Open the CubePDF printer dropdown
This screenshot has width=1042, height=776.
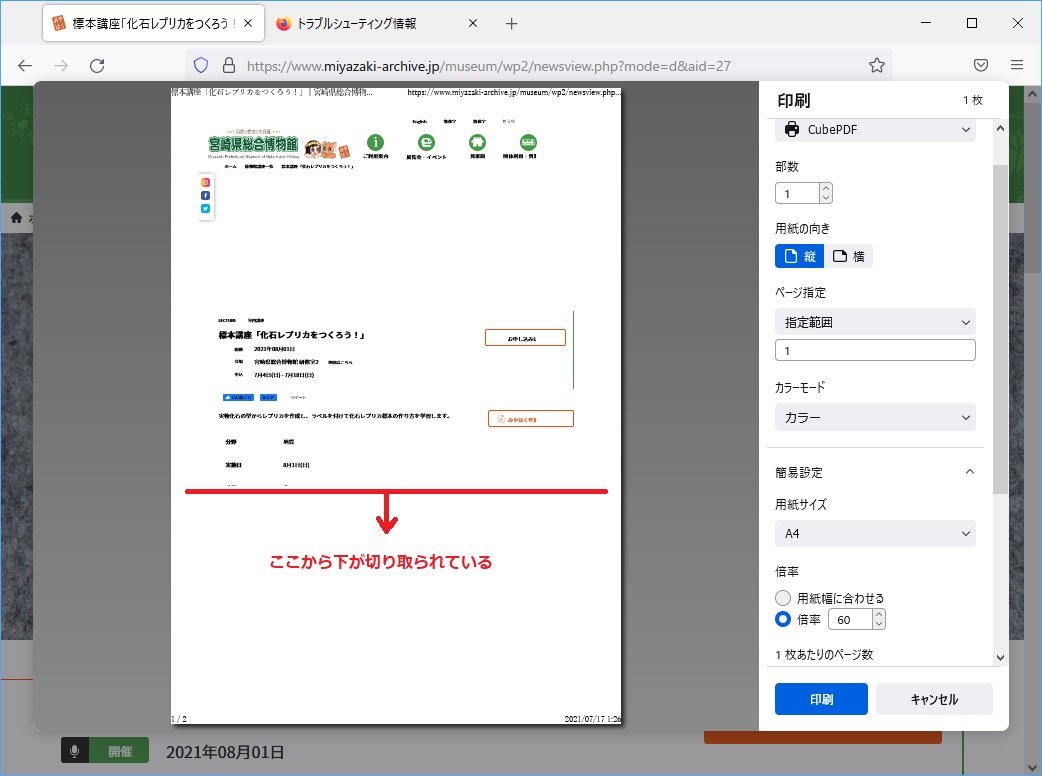(x=875, y=130)
